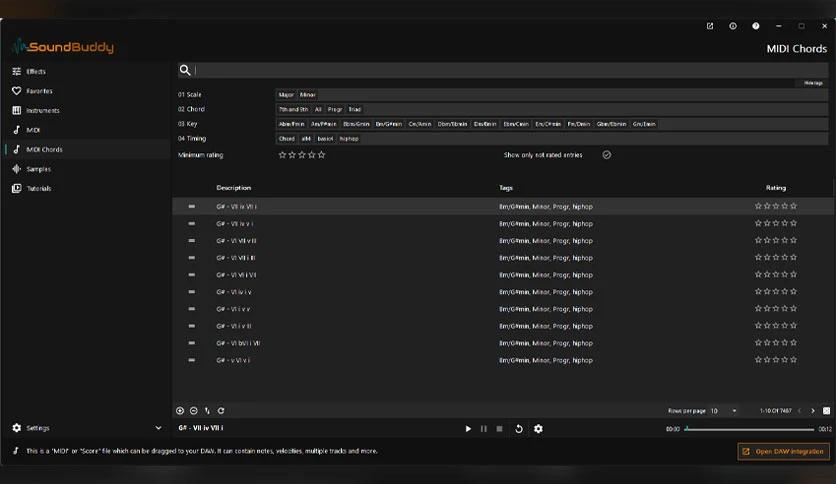Go to the next page of results
This screenshot has height=484, width=836.
(813, 410)
